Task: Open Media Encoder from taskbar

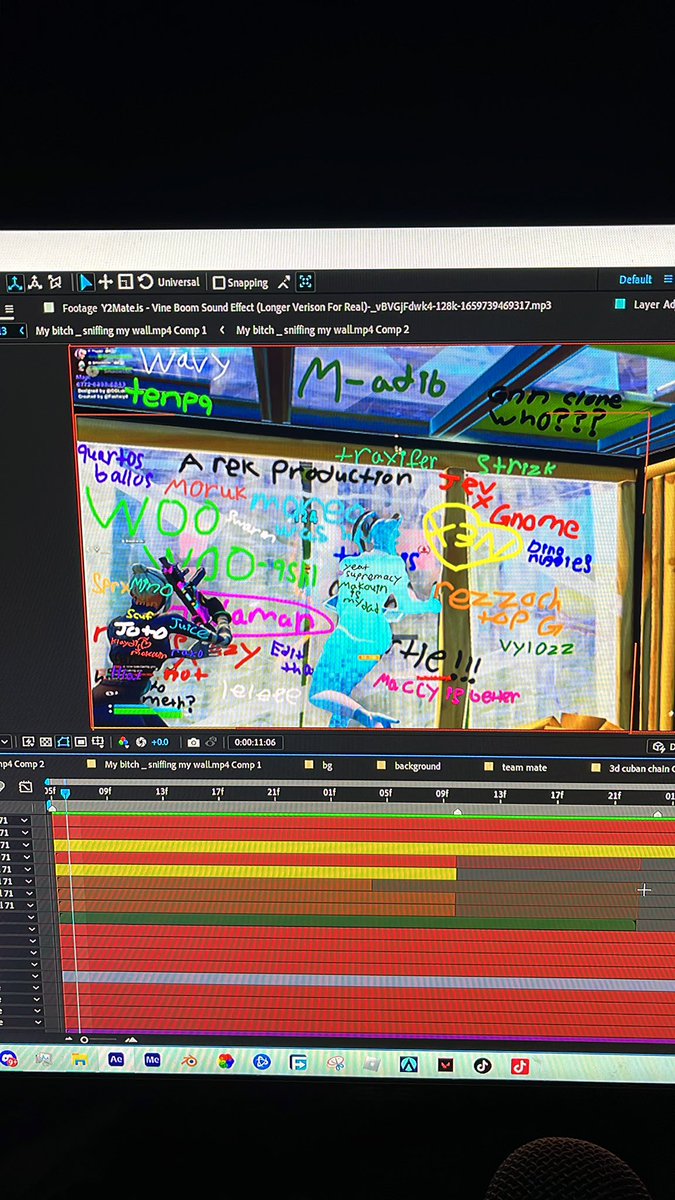Action: (x=153, y=1059)
